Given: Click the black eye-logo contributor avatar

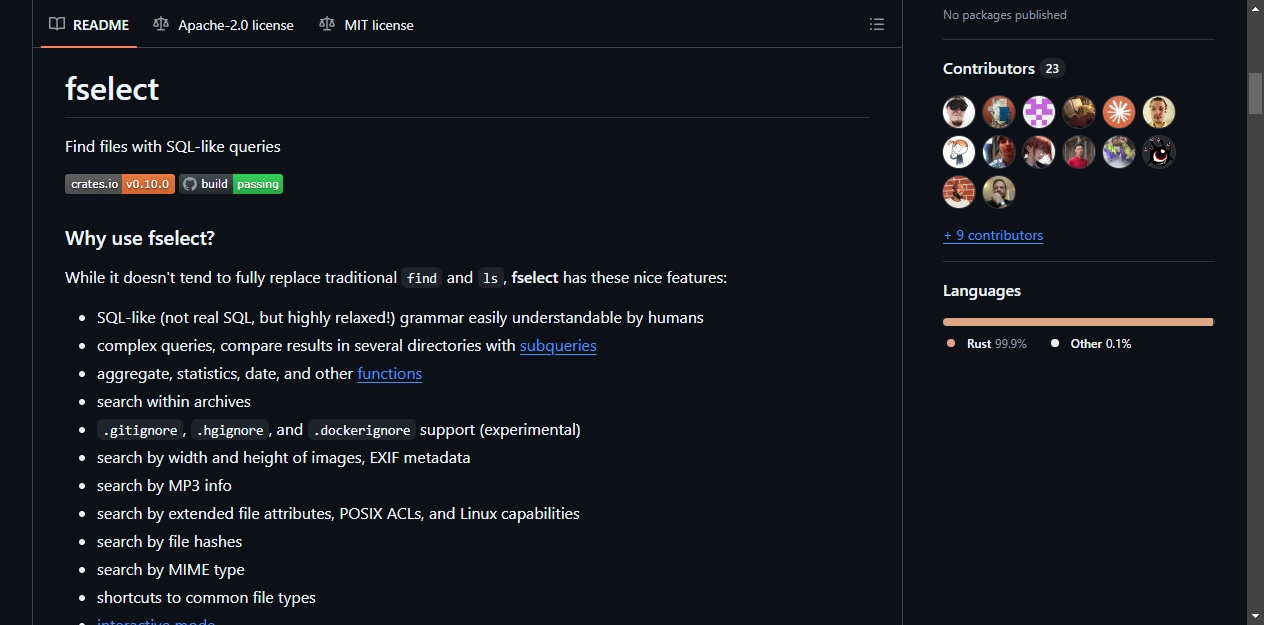Looking at the screenshot, I should click(x=1159, y=152).
